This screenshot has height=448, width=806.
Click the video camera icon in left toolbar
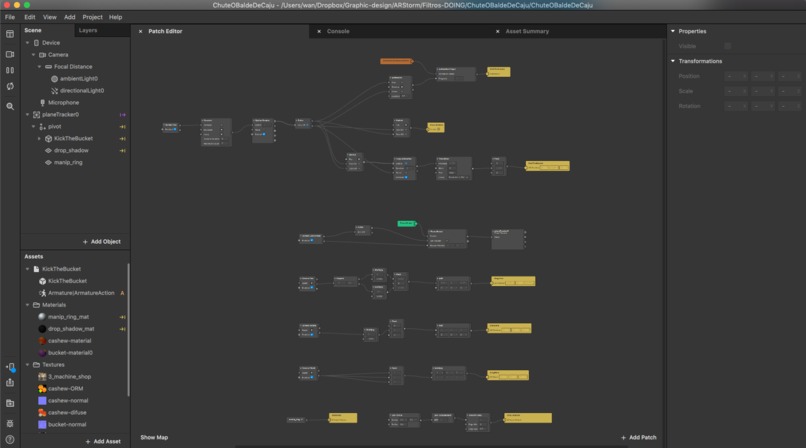pos(10,54)
